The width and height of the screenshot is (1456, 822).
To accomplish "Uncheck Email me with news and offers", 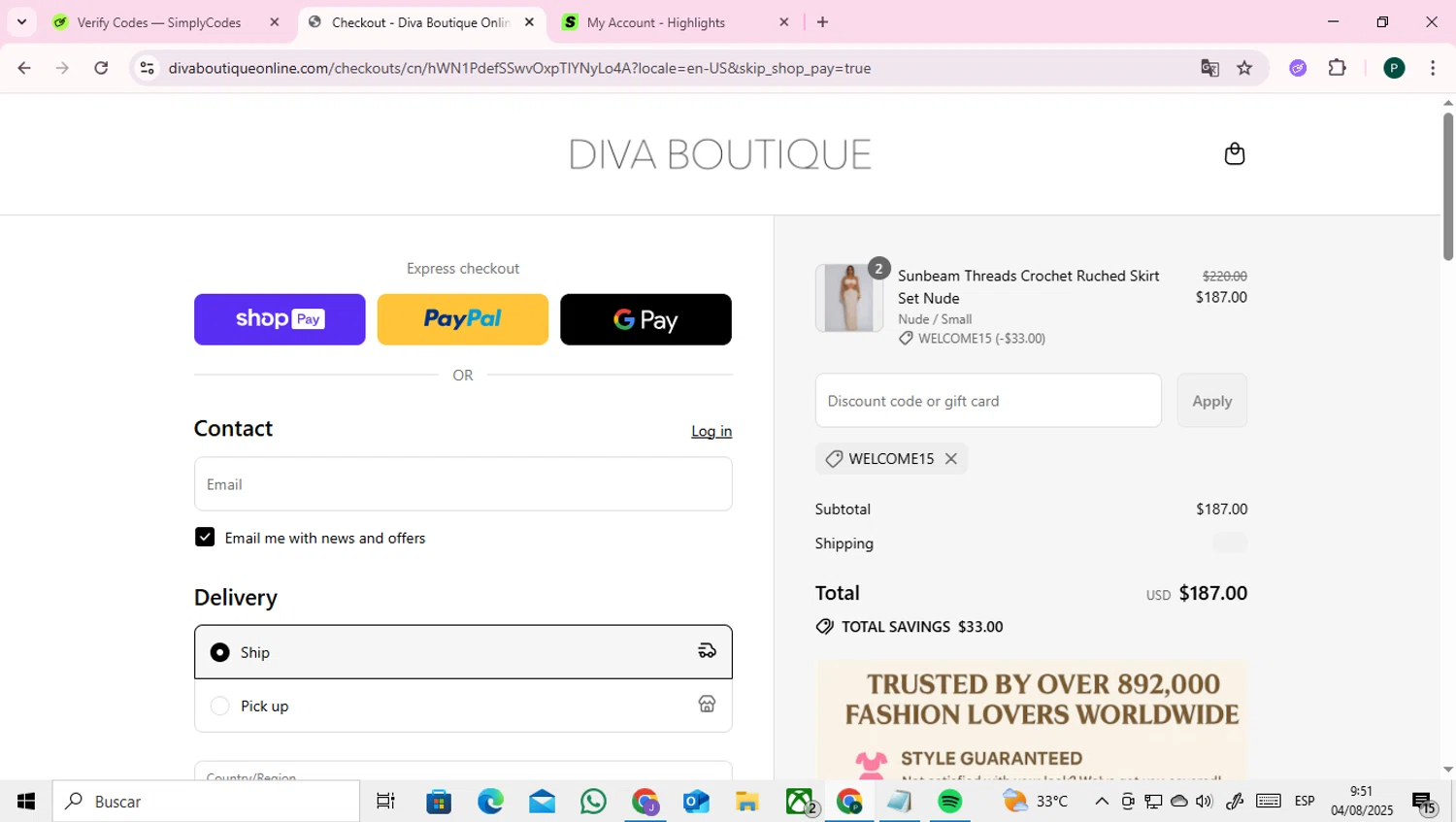I will (205, 538).
